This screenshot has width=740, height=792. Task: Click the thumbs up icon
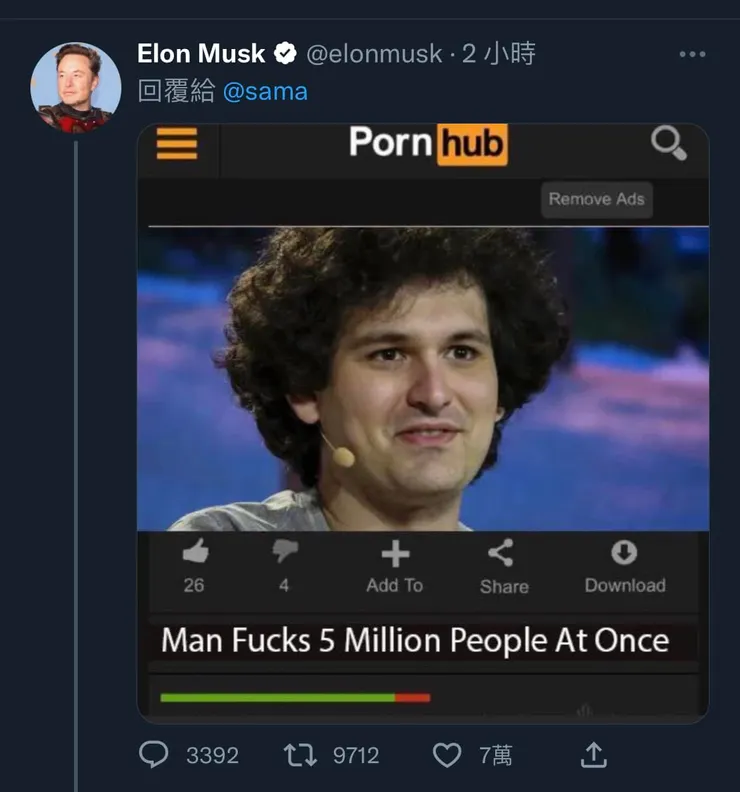tap(195, 552)
